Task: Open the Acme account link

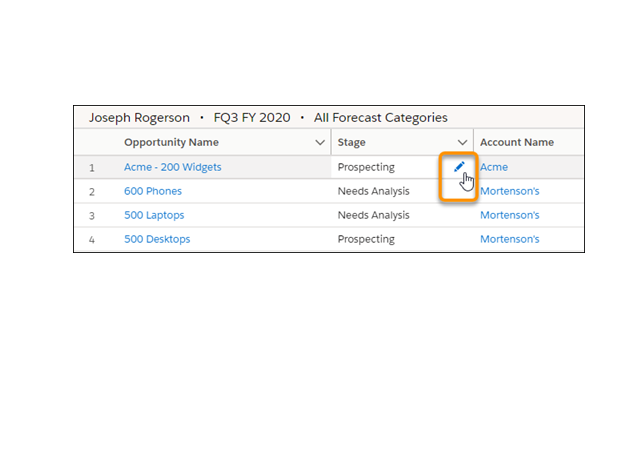Action: (494, 167)
